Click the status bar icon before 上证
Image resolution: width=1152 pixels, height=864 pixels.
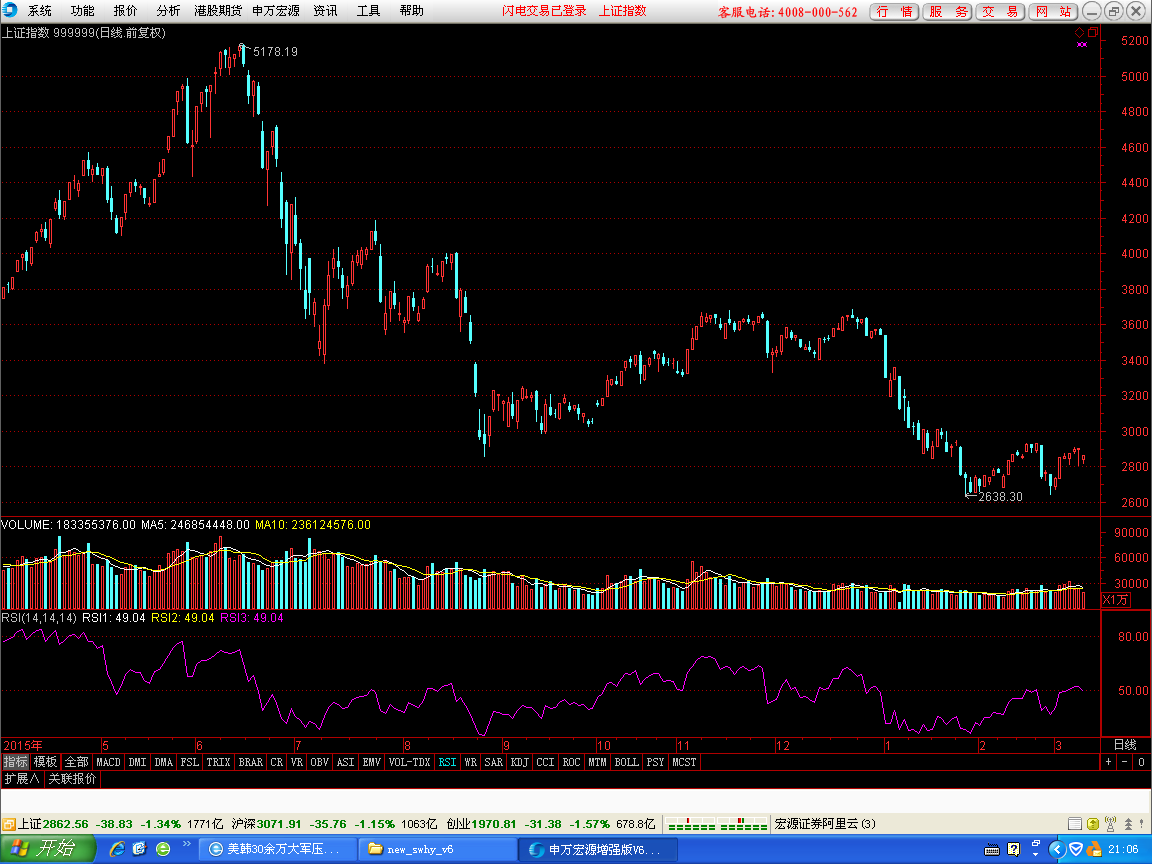coord(9,824)
